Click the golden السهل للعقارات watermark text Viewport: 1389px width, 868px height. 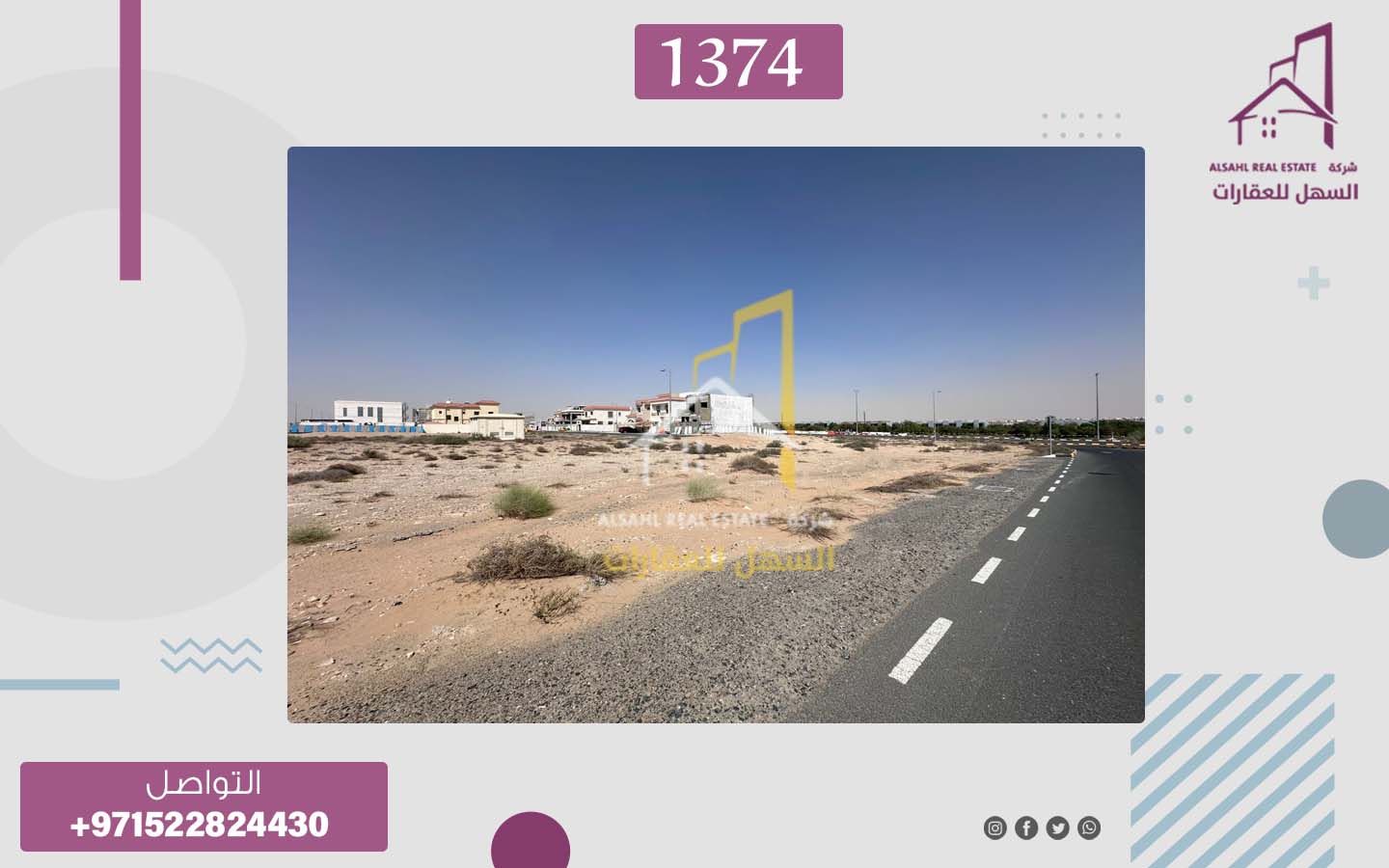[719, 558]
